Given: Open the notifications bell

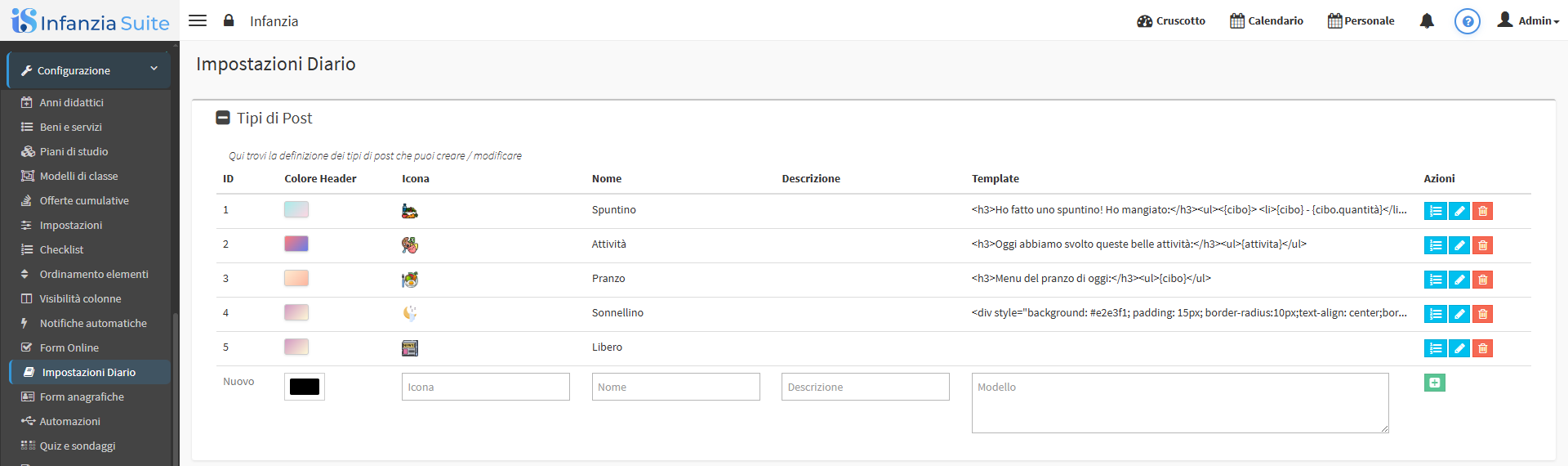Looking at the screenshot, I should (x=1427, y=21).
